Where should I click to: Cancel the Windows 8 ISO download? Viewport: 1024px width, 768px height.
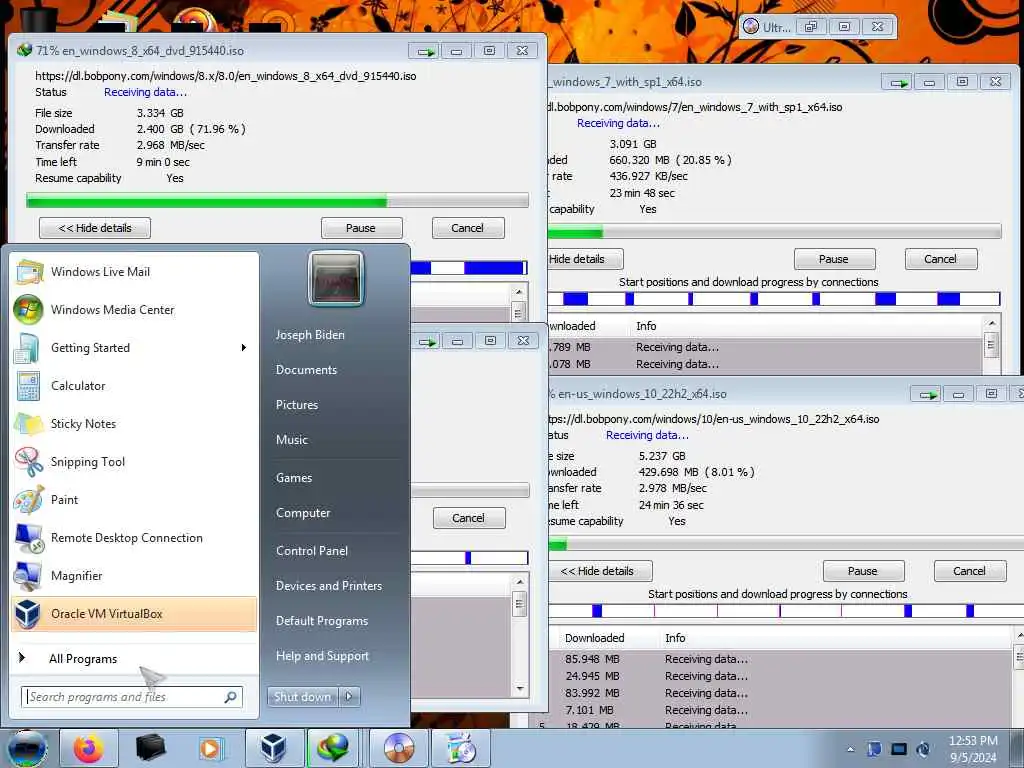pos(468,228)
